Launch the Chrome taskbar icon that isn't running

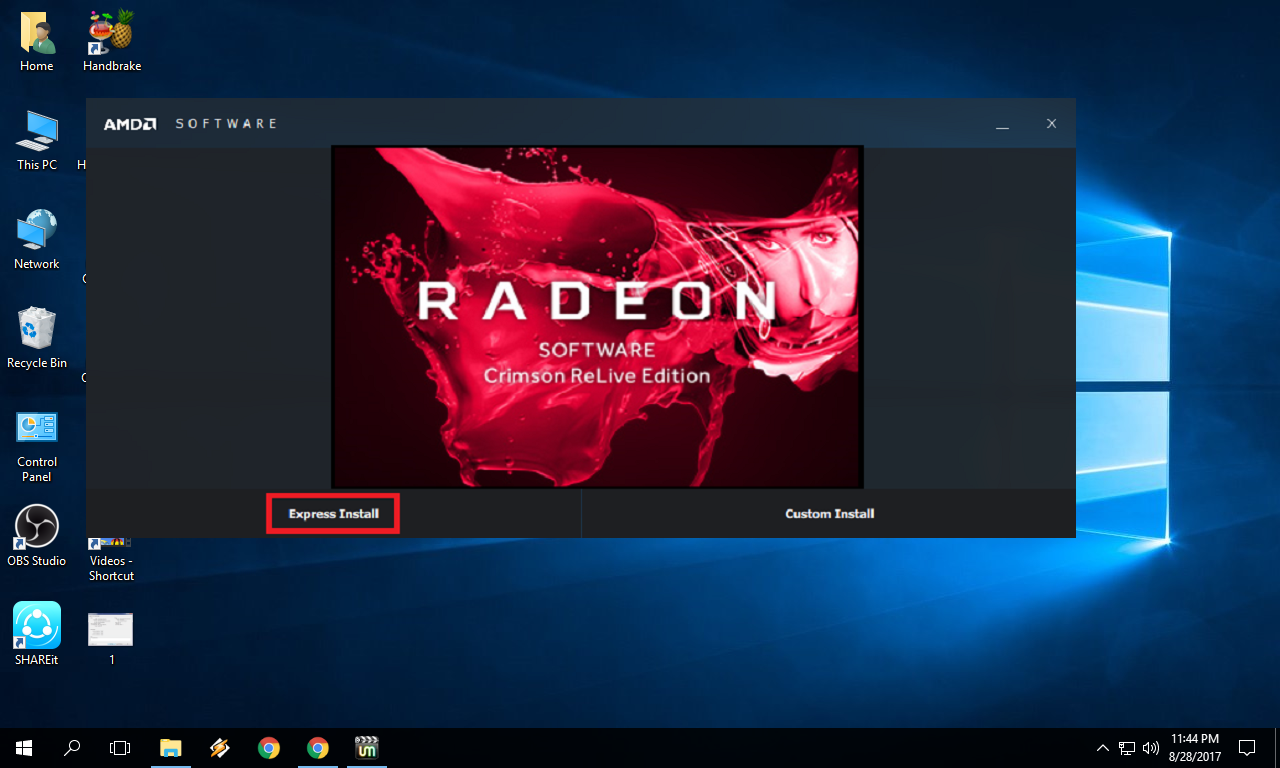click(x=269, y=748)
